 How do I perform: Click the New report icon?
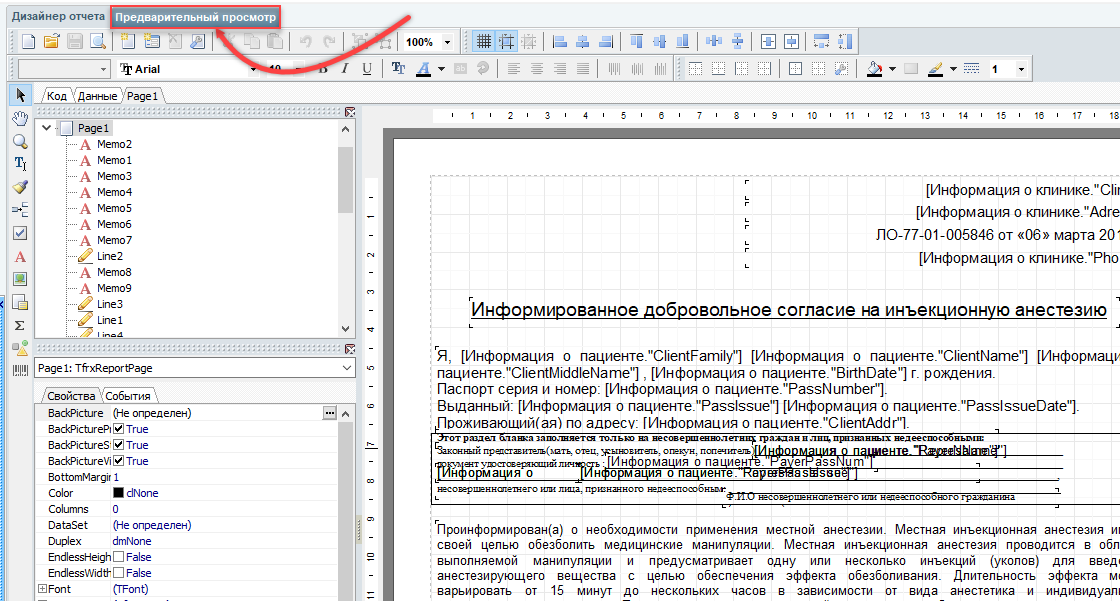pos(28,42)
